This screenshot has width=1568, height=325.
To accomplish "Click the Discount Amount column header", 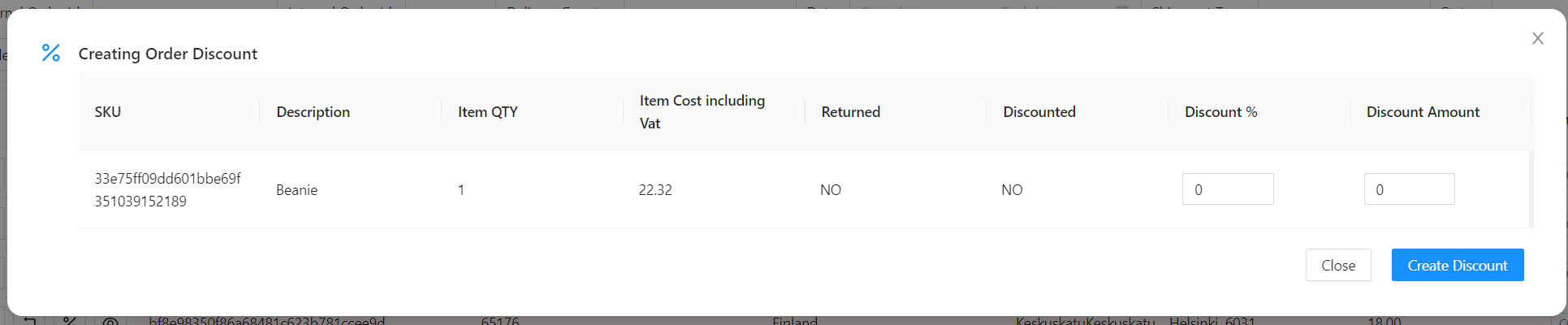I will (1423, 111).
